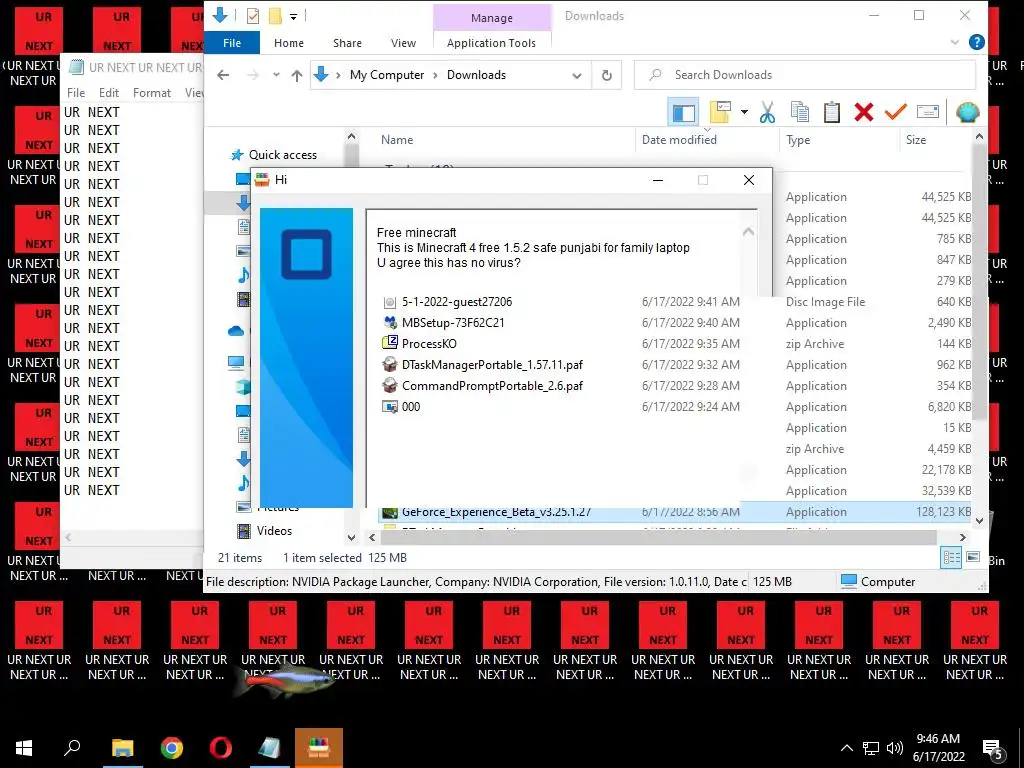1024x768 pixels.
Task: Click the Windows Start button
Action: tap(24, 748)
